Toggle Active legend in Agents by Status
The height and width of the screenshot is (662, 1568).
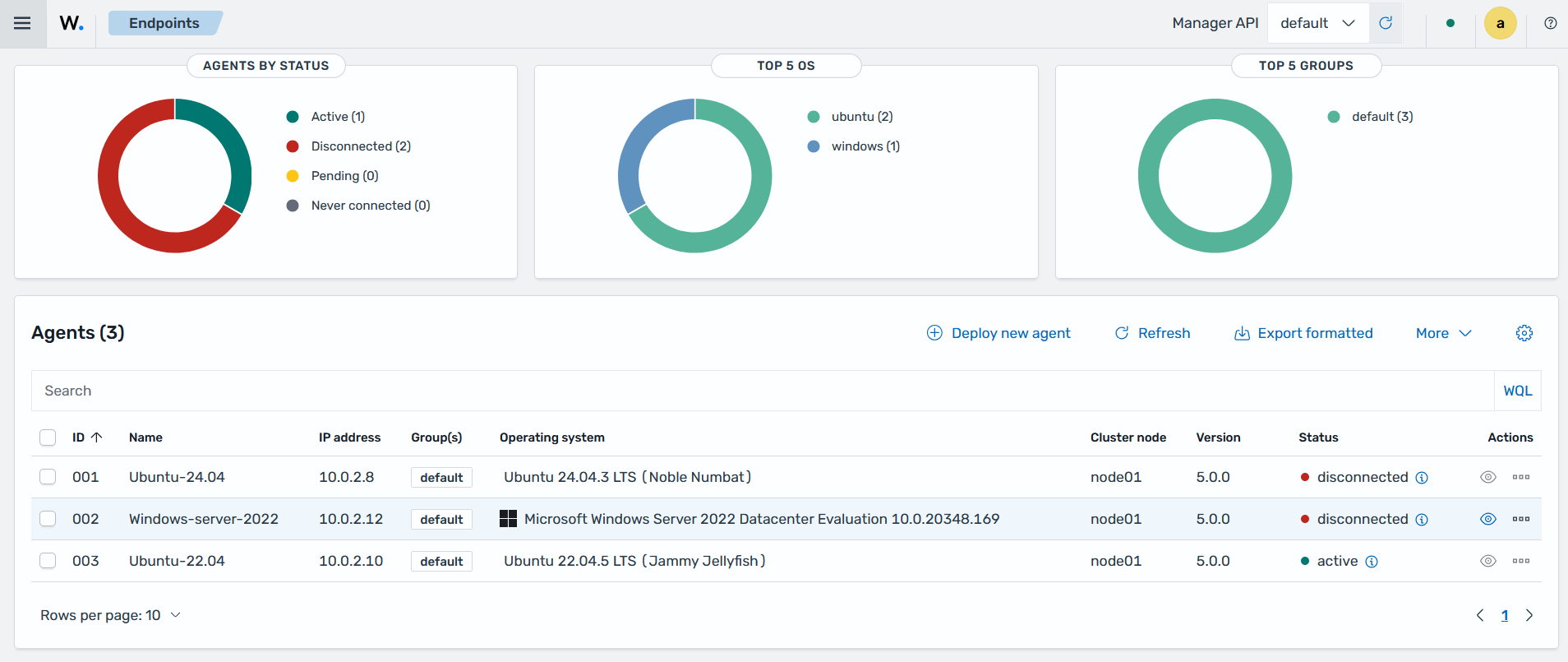[x=325, y=117]
